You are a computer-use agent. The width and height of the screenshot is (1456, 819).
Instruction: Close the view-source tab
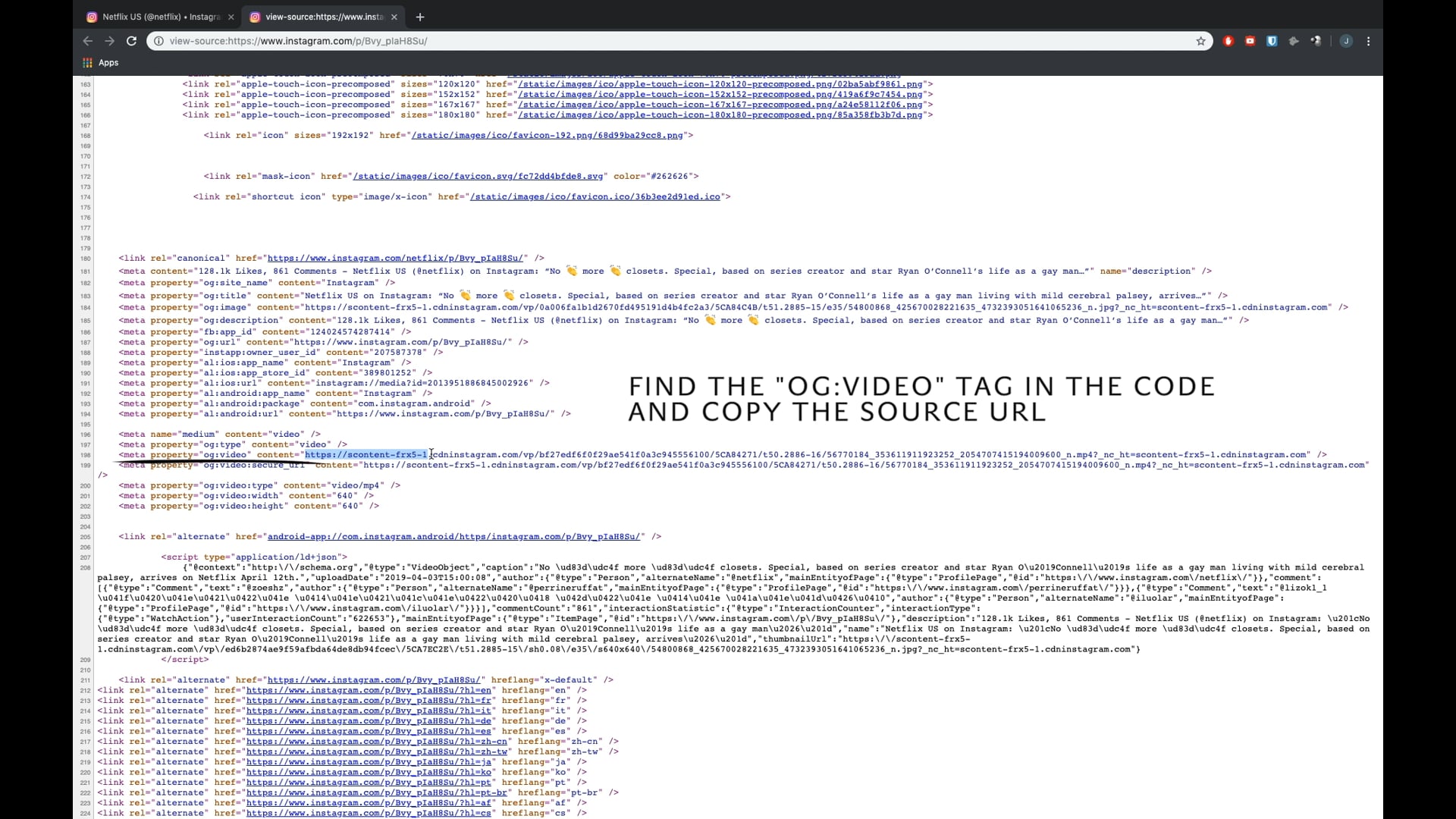(394, 17)
